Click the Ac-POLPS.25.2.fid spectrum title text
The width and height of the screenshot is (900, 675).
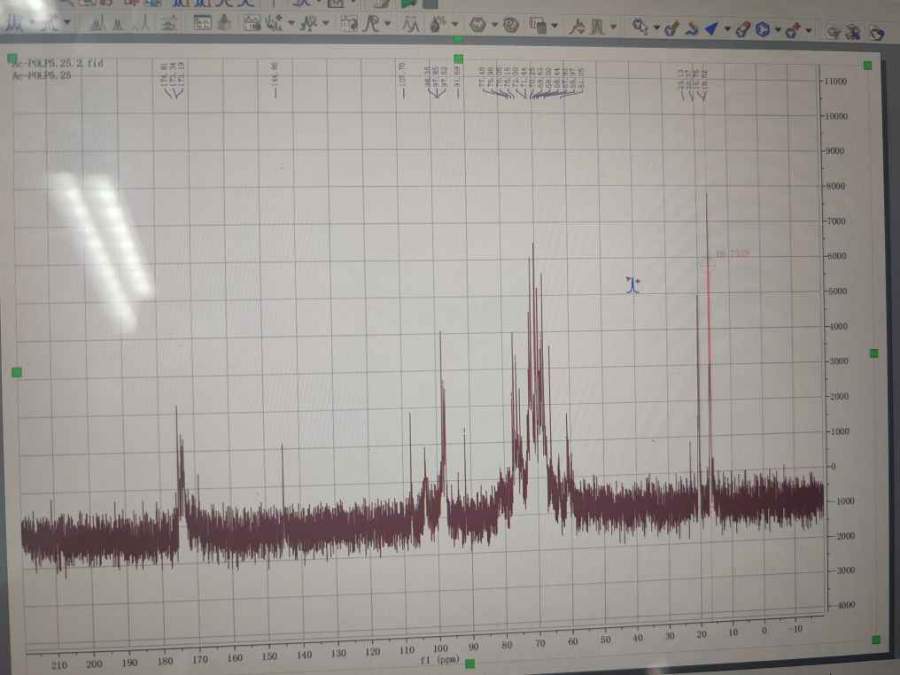tap(58, 63)
